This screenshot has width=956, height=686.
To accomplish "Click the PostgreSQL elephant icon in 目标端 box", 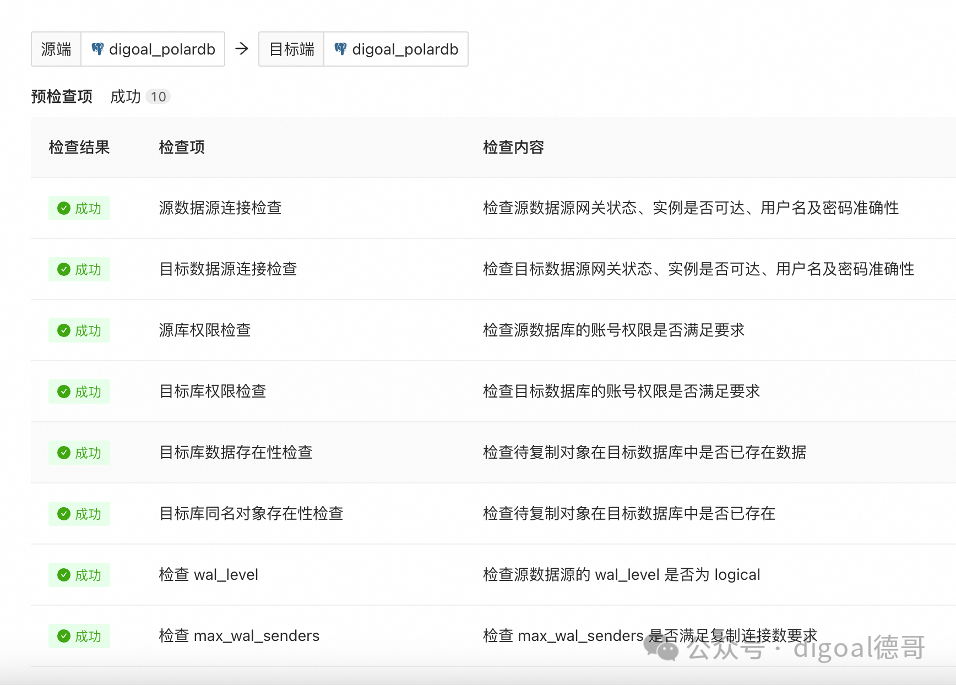I will (x=341, y=49).
